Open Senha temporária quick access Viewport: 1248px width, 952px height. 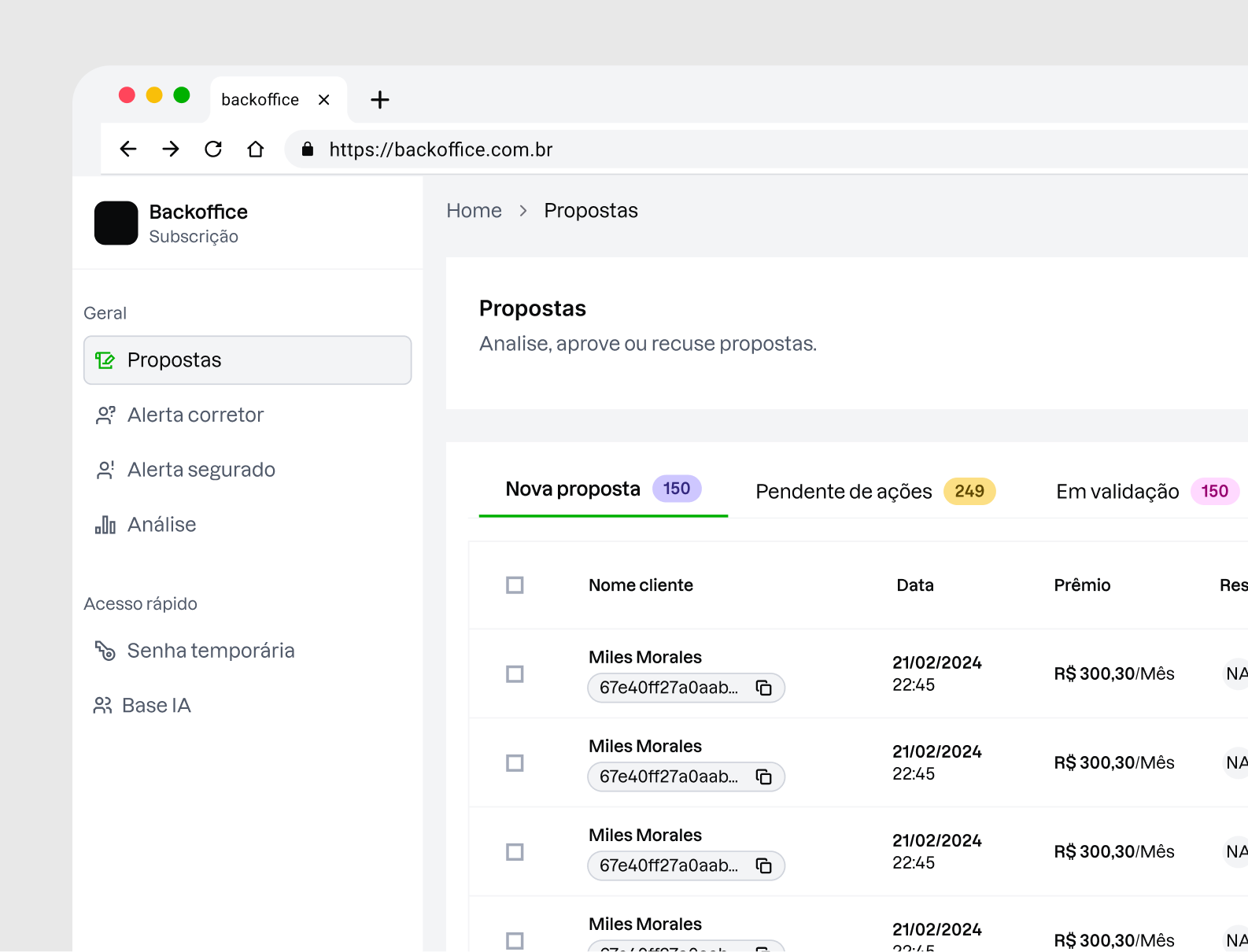(247, 651)
